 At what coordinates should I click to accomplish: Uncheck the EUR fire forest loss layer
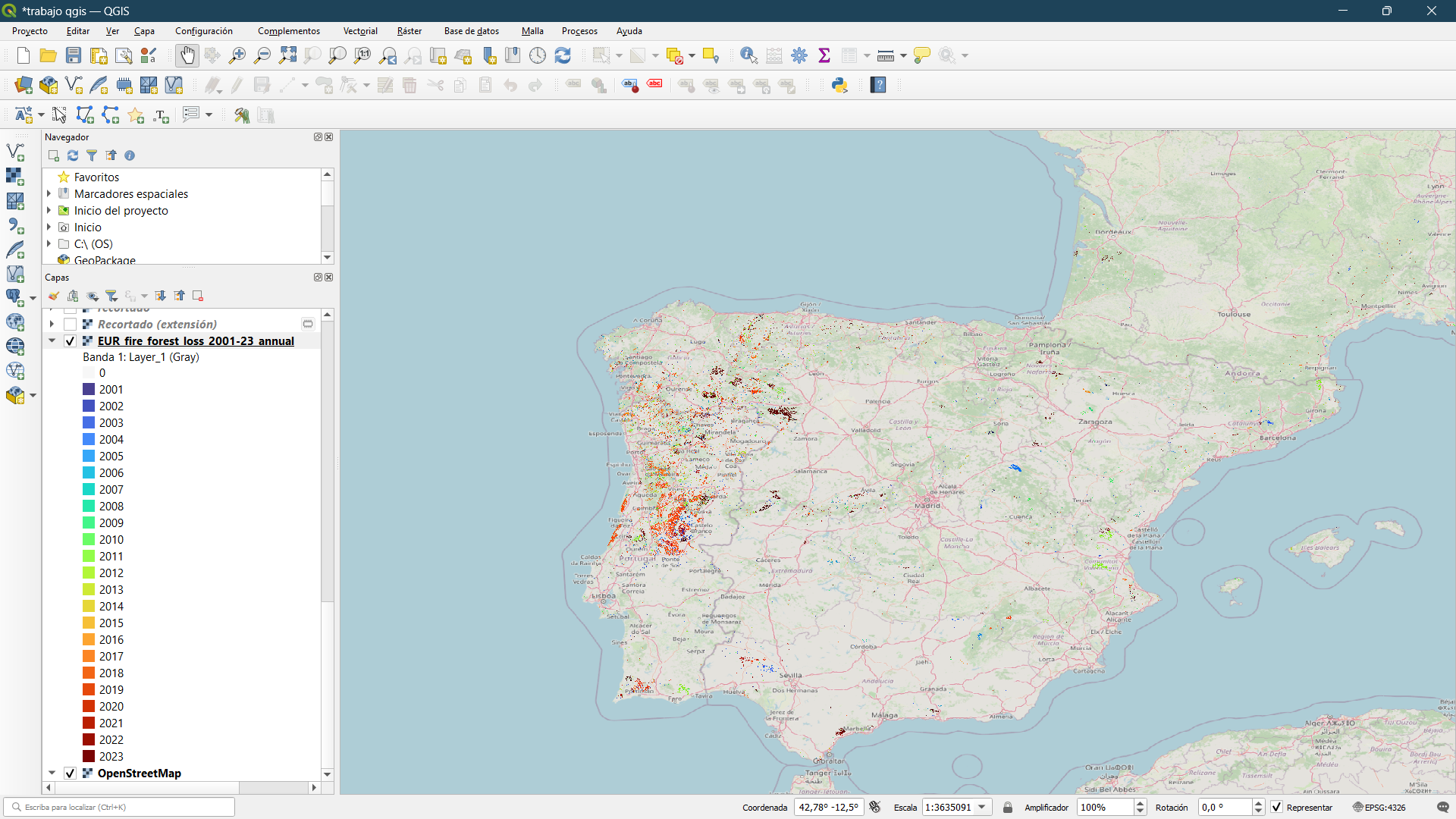pos(70,341)
